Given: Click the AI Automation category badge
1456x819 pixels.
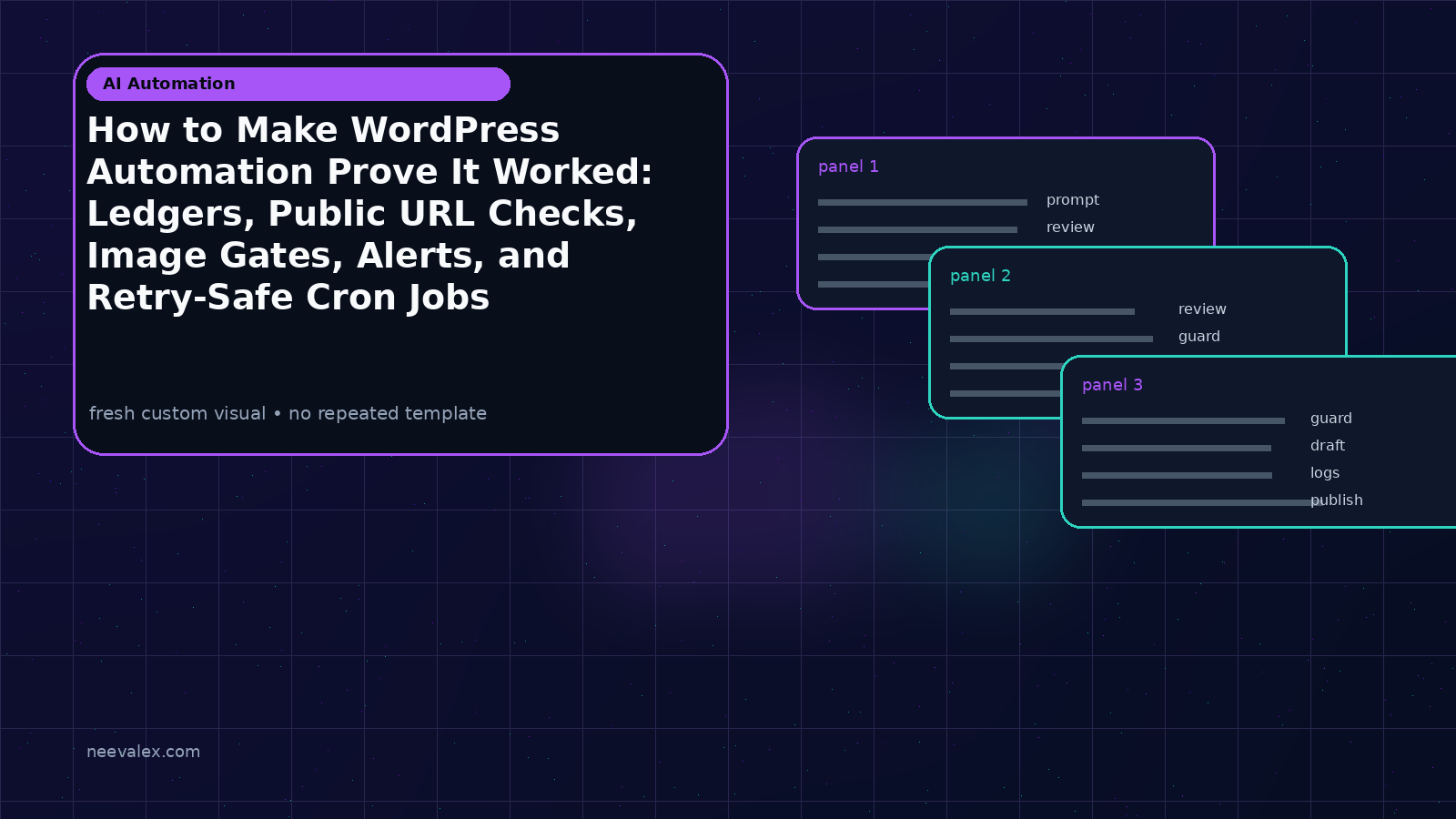Looking at the screenshot, I should [298, 84].
